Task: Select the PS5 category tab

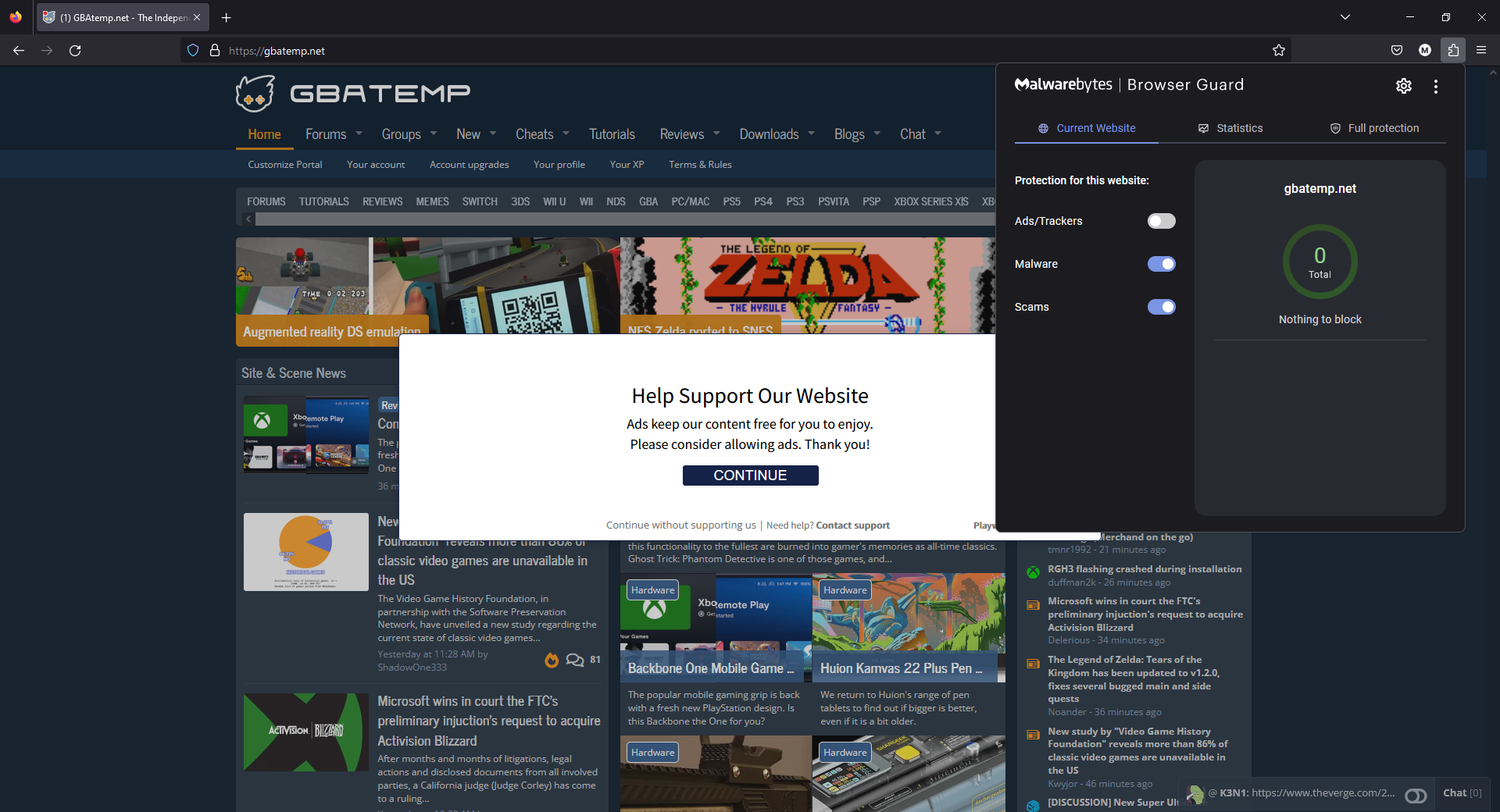Action: 732,201
